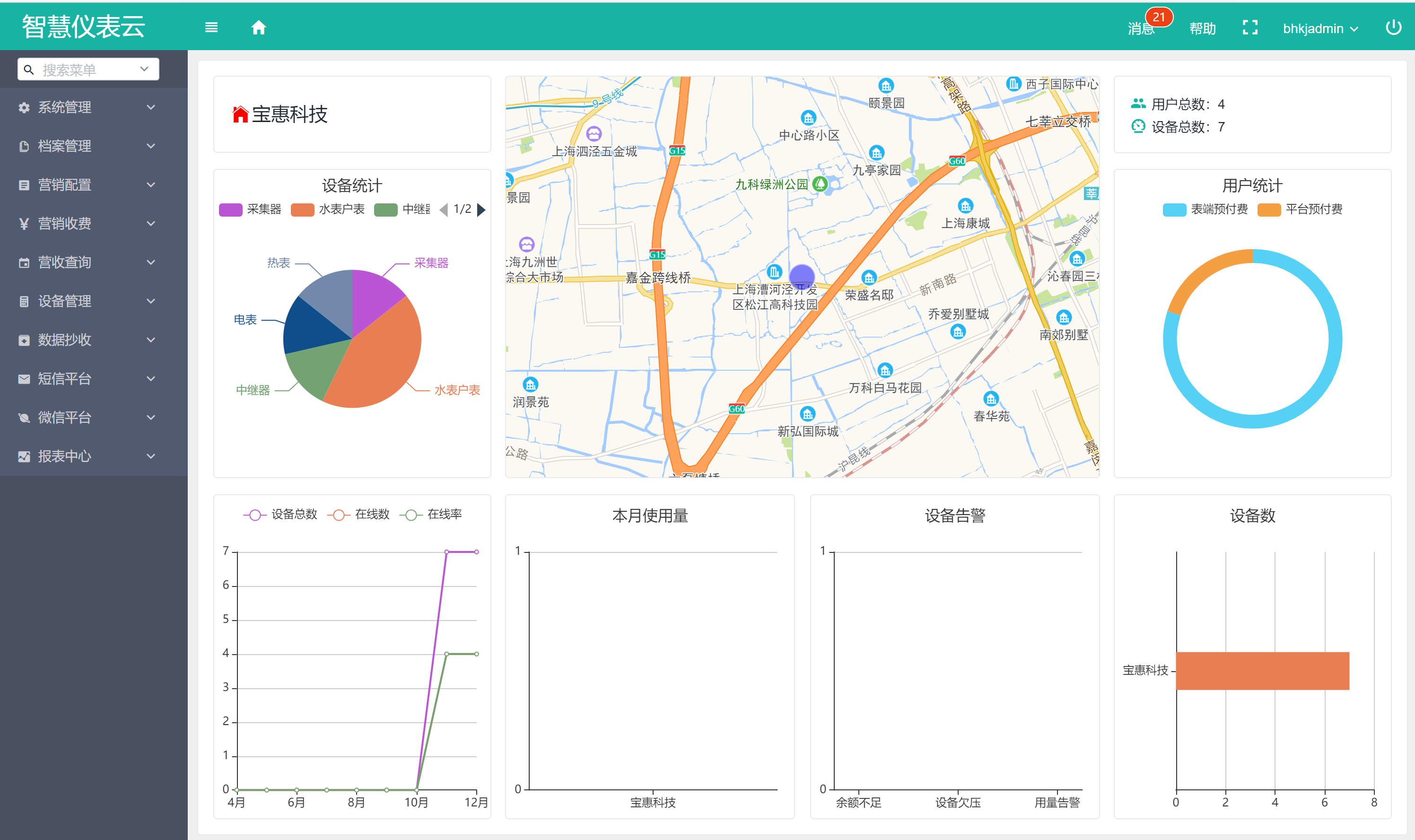Enter fullscreen mode icon
The width and height of the screenshot is (1415, 840).
click(x=1250, y=28)
